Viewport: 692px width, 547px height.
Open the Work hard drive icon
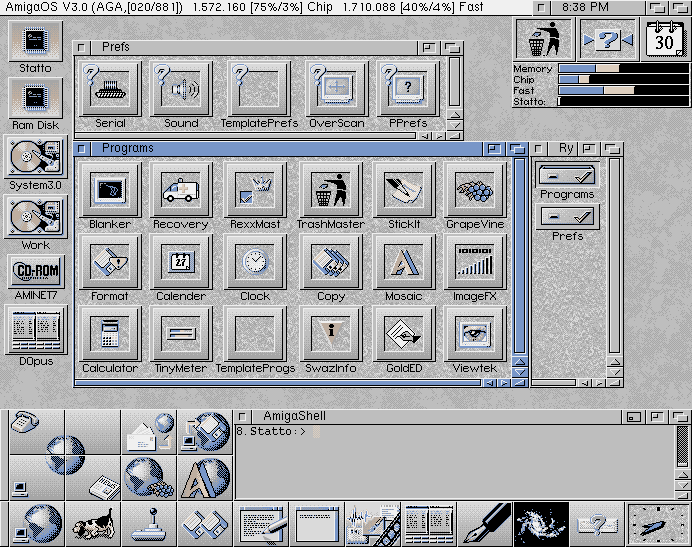coord(35,217)
